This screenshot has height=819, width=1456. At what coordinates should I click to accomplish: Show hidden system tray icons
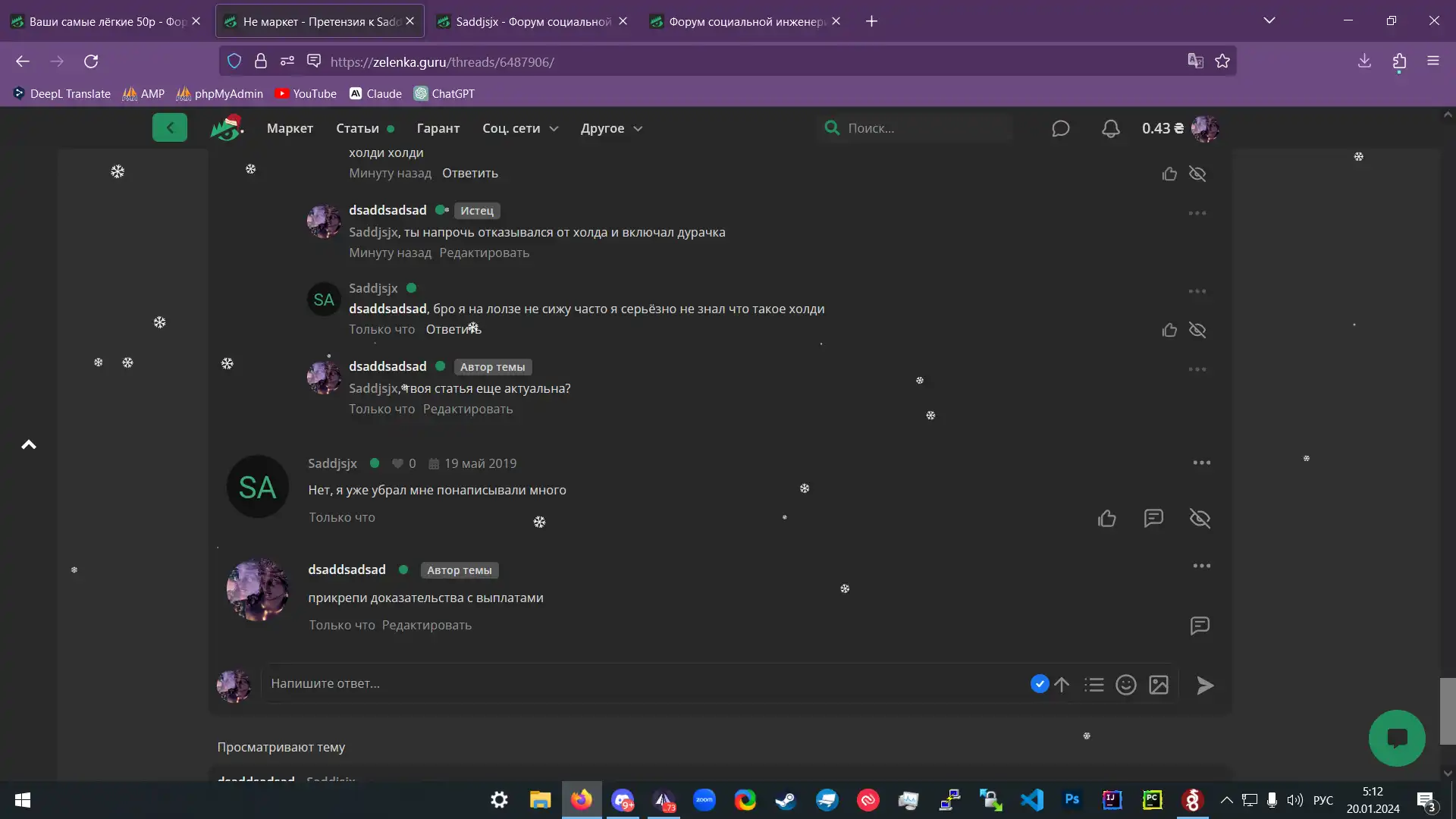[1226, 800]
